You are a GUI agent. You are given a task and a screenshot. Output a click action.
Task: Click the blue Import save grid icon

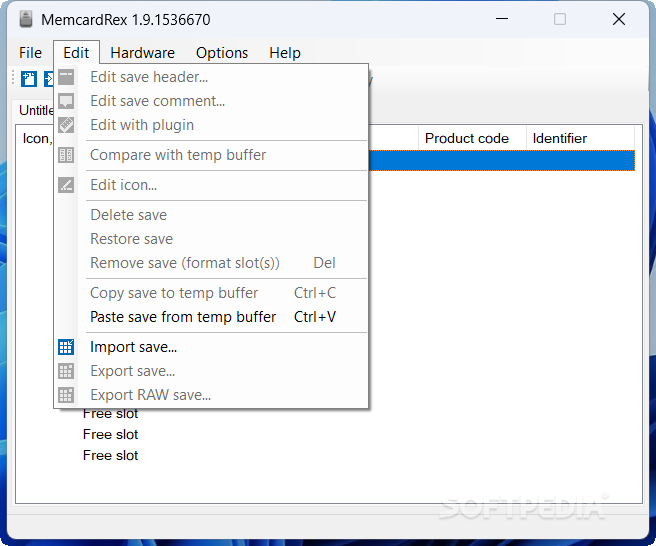(x=66, y=347)
